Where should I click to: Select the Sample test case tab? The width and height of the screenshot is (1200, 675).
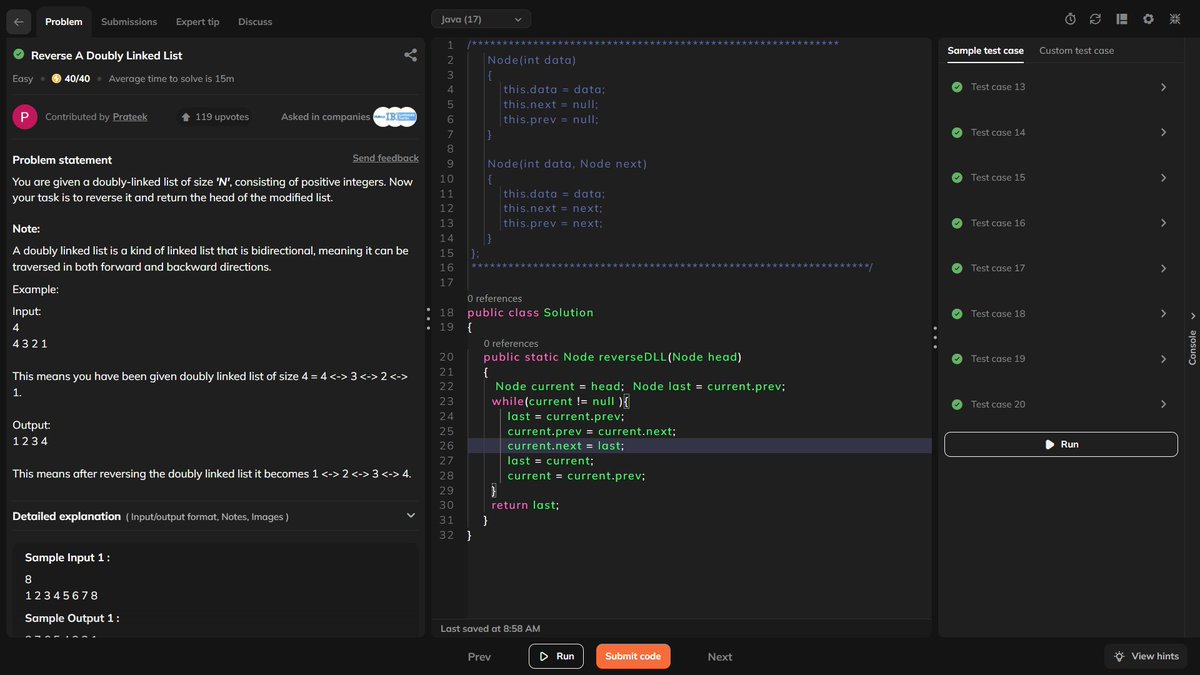[x=985, y=50]
